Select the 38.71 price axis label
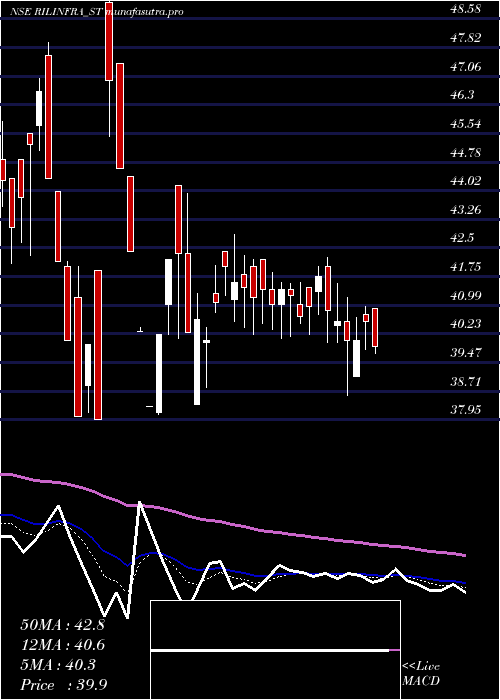Screen dimensions: 500x700 [466, 382]
